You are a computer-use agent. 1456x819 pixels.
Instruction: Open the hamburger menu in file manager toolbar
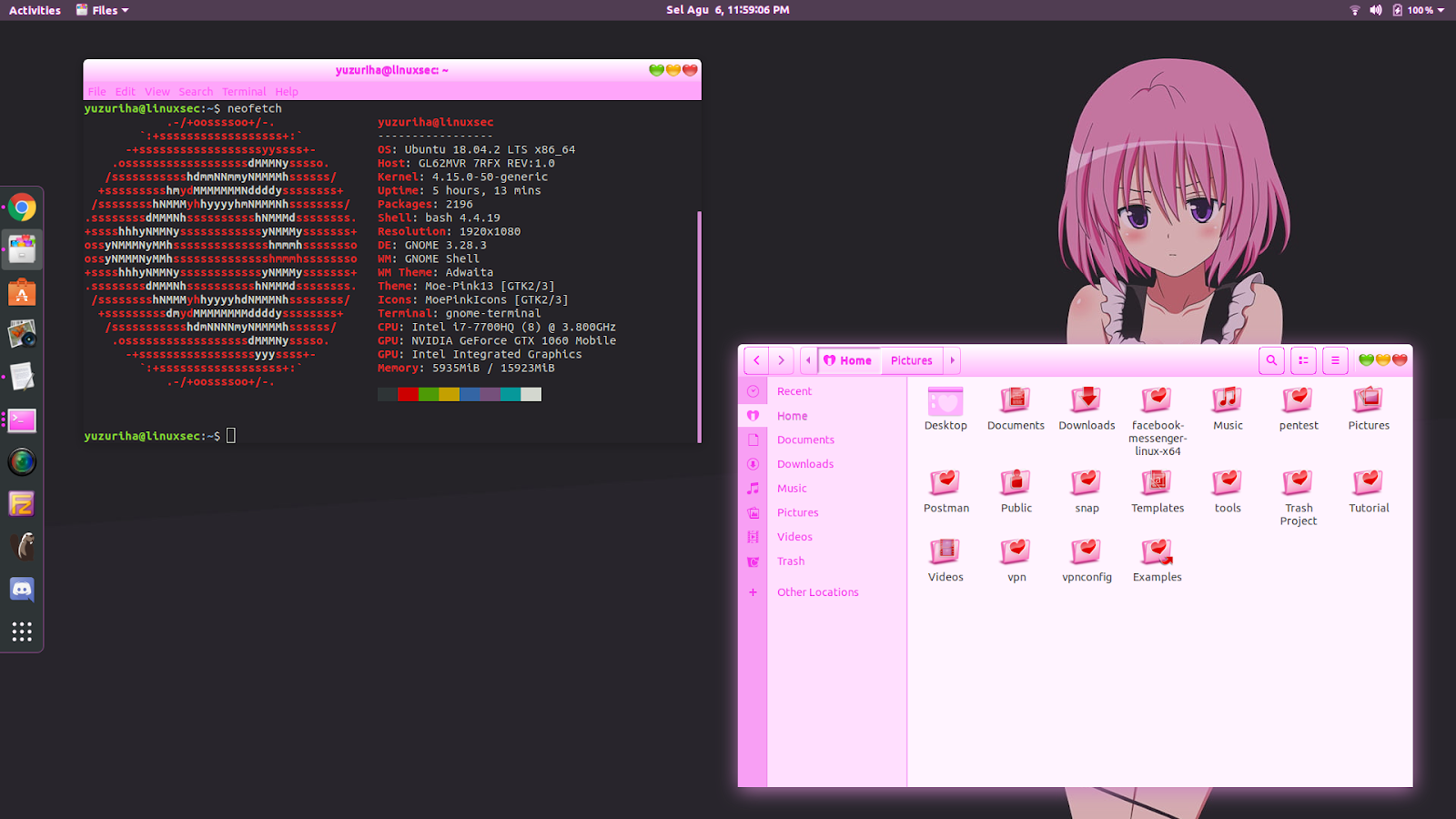[x=1335, y=360]
